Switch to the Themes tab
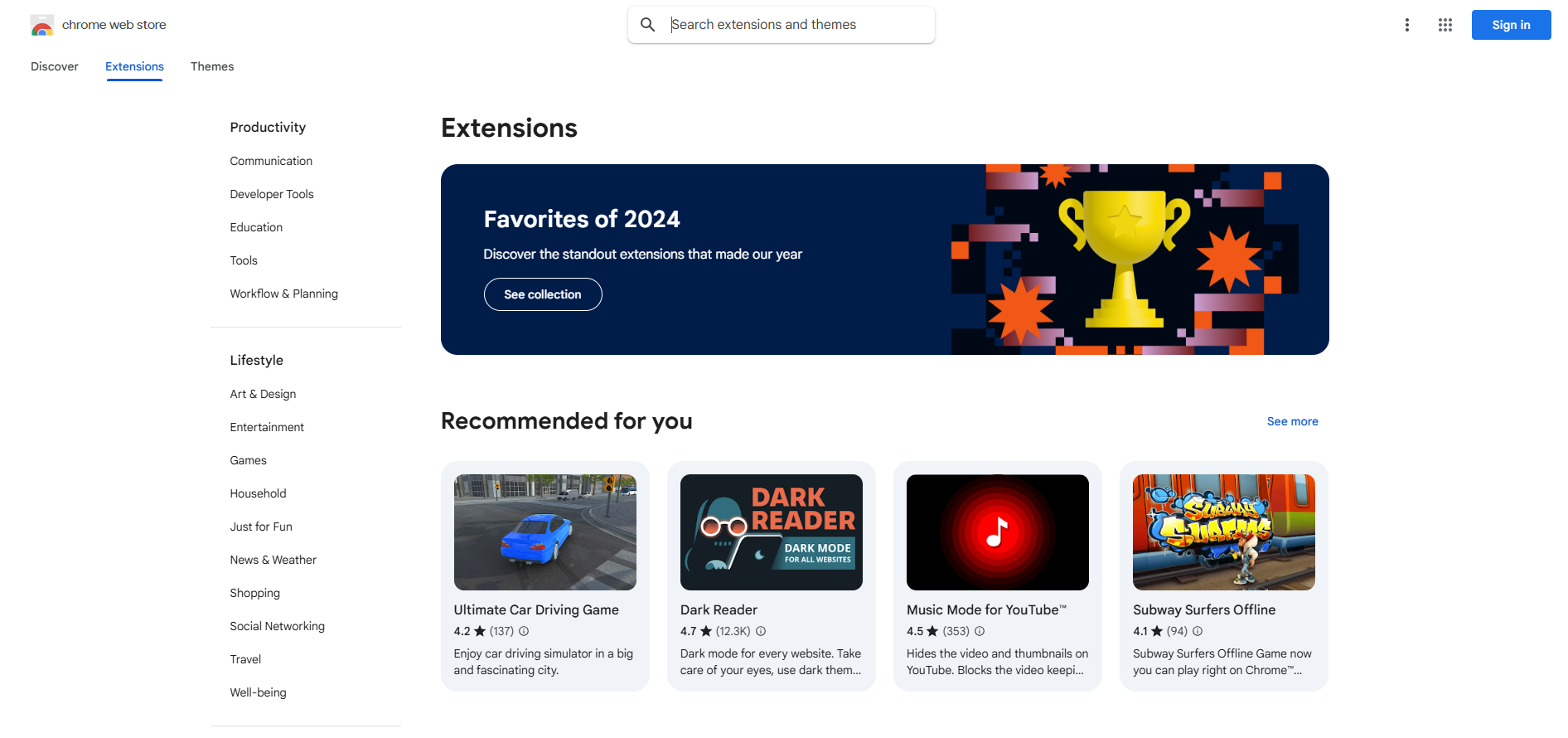The height and width of the screenshot is (738, 1568). click(x=212, y=66)
